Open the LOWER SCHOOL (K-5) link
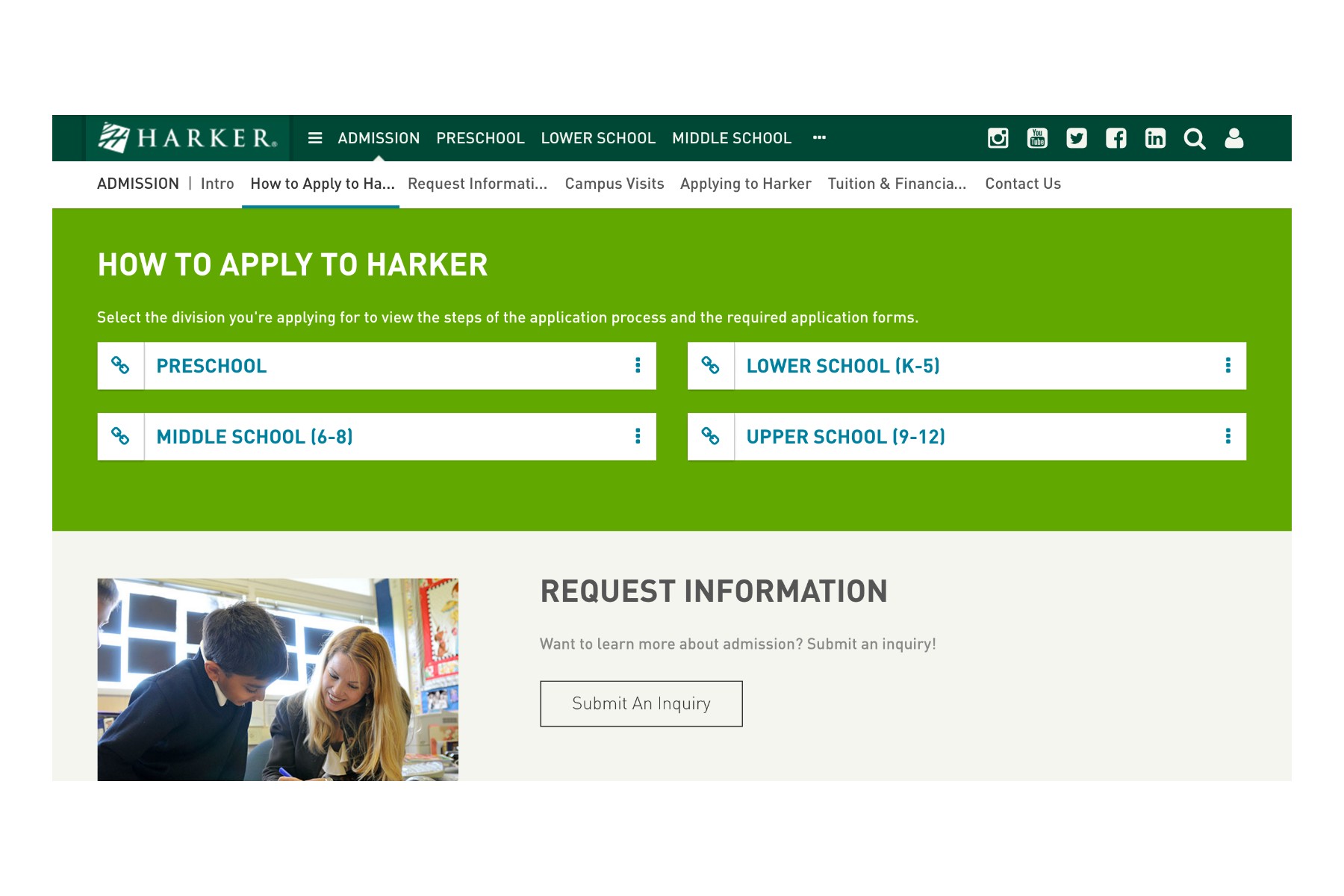This screenshot has width=1344, height=896. coord(843,366)
